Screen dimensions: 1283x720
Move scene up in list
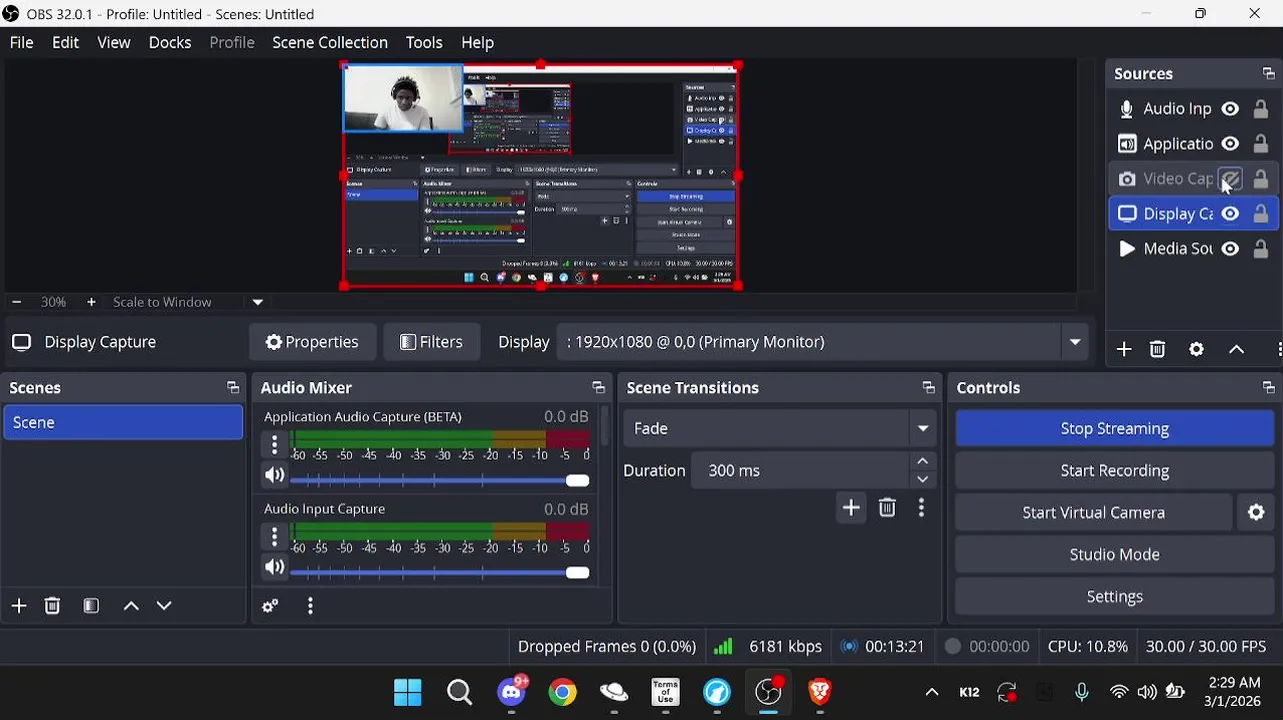point(131,606)
